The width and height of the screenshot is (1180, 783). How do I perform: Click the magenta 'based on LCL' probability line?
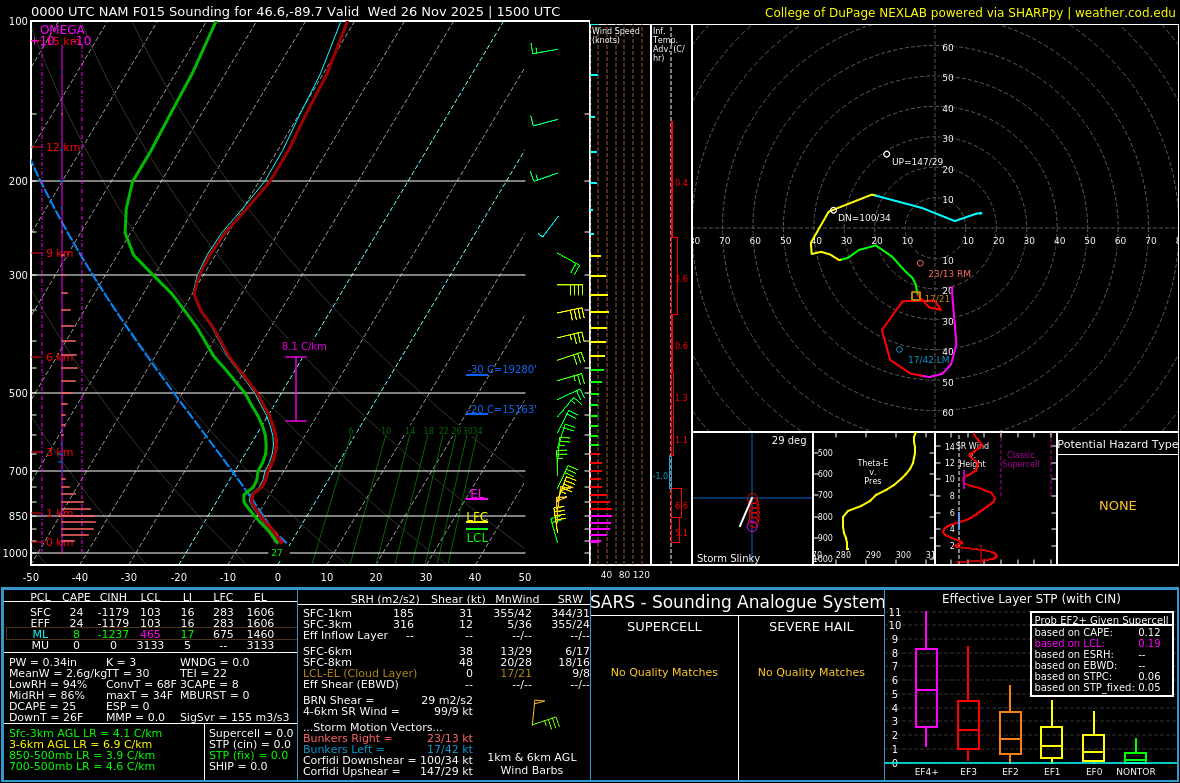(1097, 644)
